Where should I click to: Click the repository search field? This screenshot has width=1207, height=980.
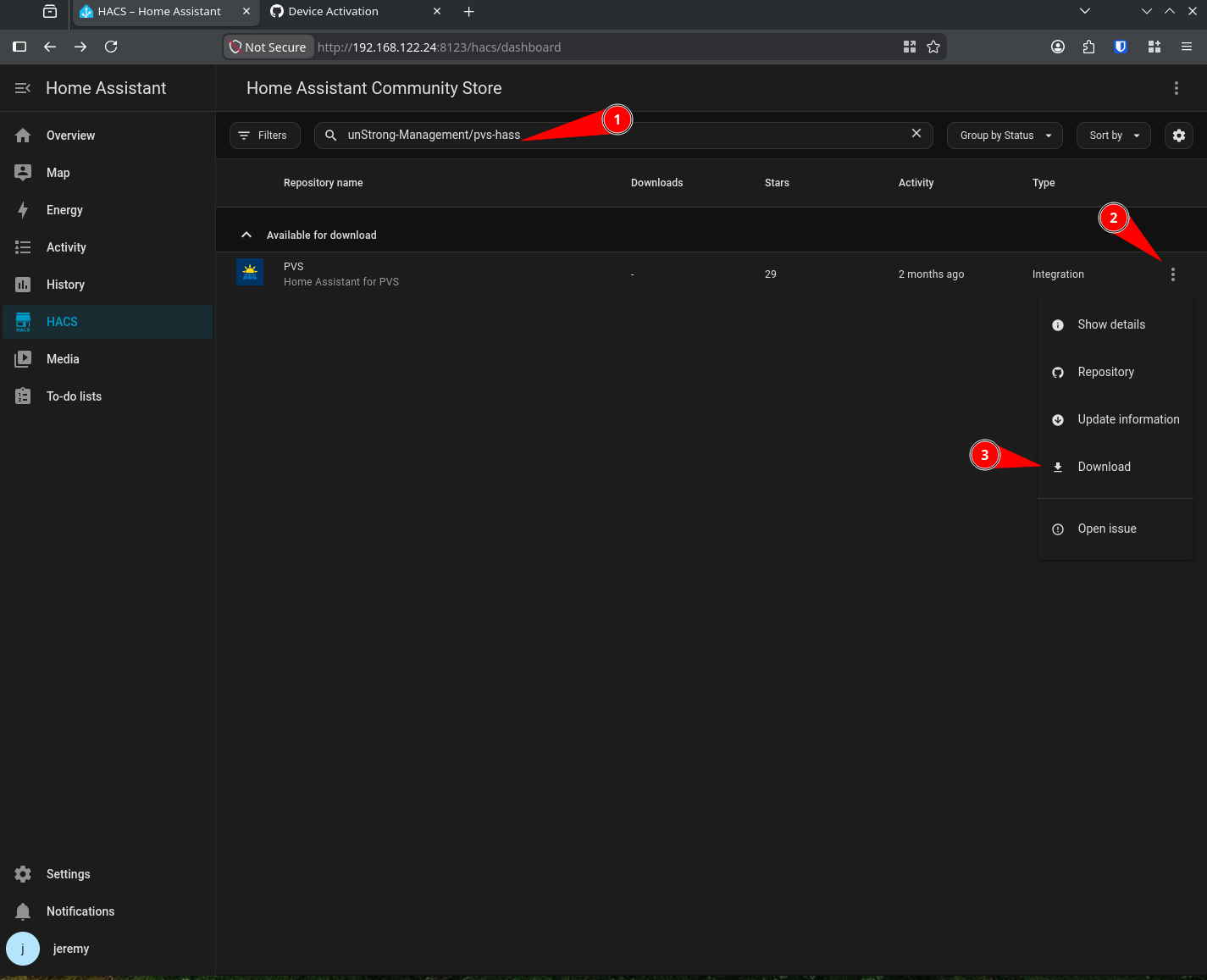pyautogui.click(x=623, y=136)
